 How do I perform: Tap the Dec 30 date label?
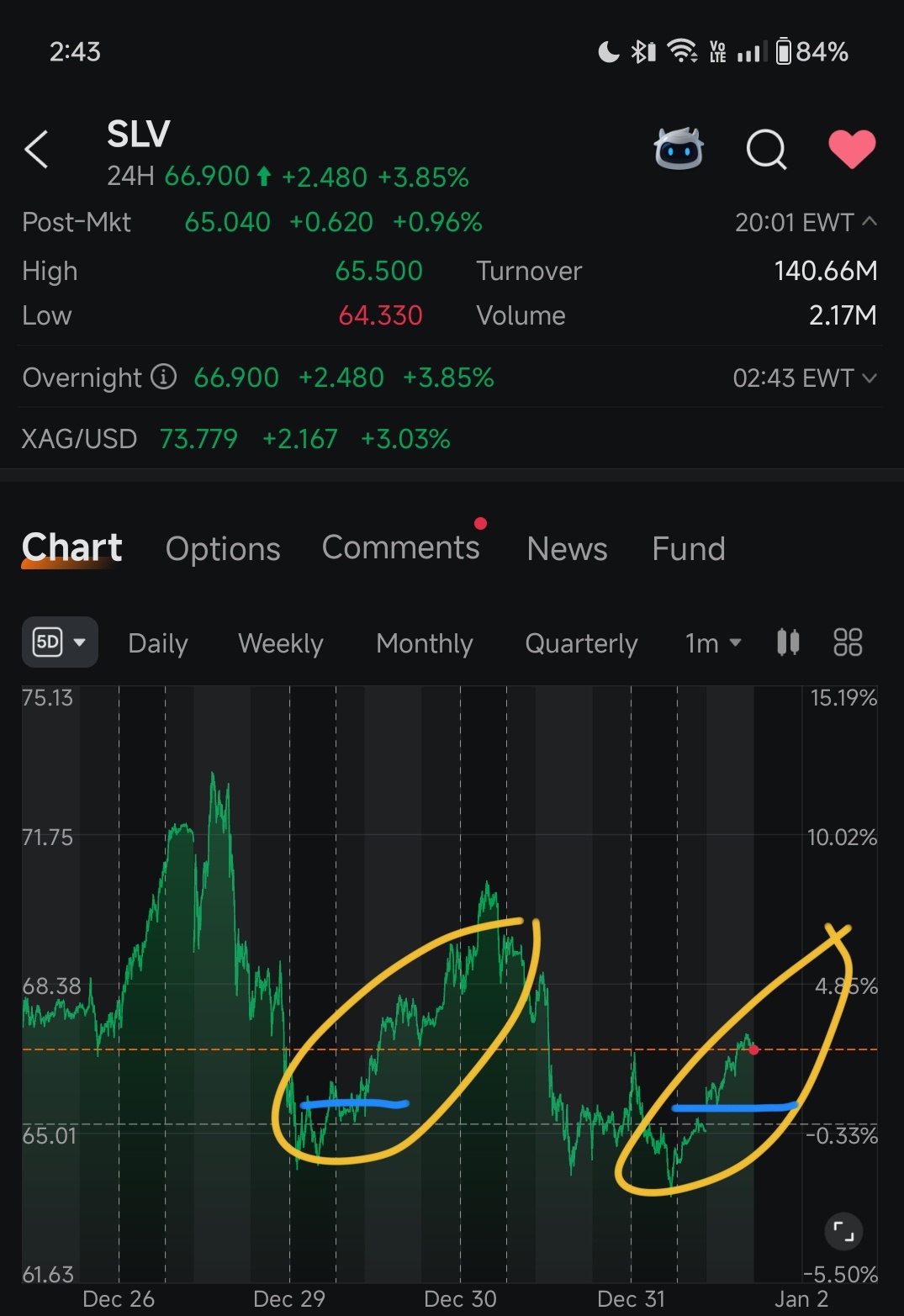[x=460, y=1299]
